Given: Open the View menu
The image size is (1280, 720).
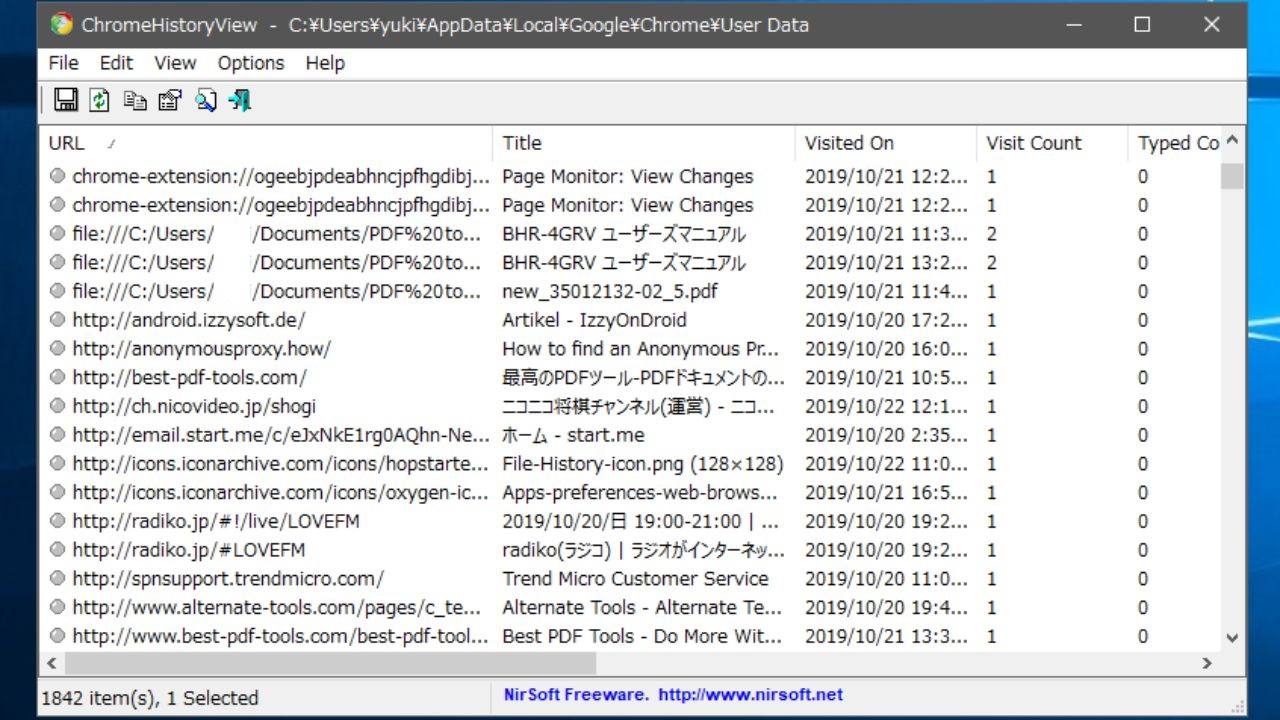Looking at the screenshot, I should coord(175,63).
